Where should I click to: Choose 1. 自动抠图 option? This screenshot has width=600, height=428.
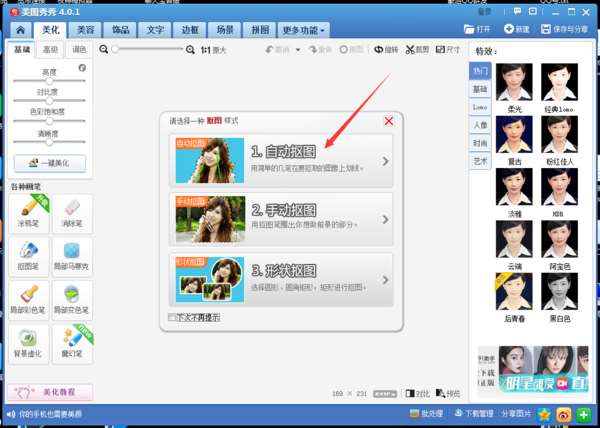pyautogui.click(x=281, y=161)
